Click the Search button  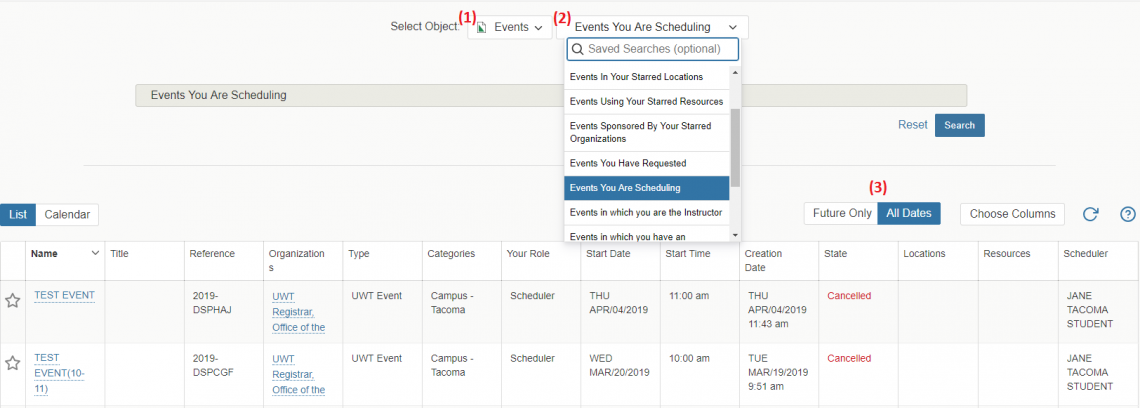[960, 125]
